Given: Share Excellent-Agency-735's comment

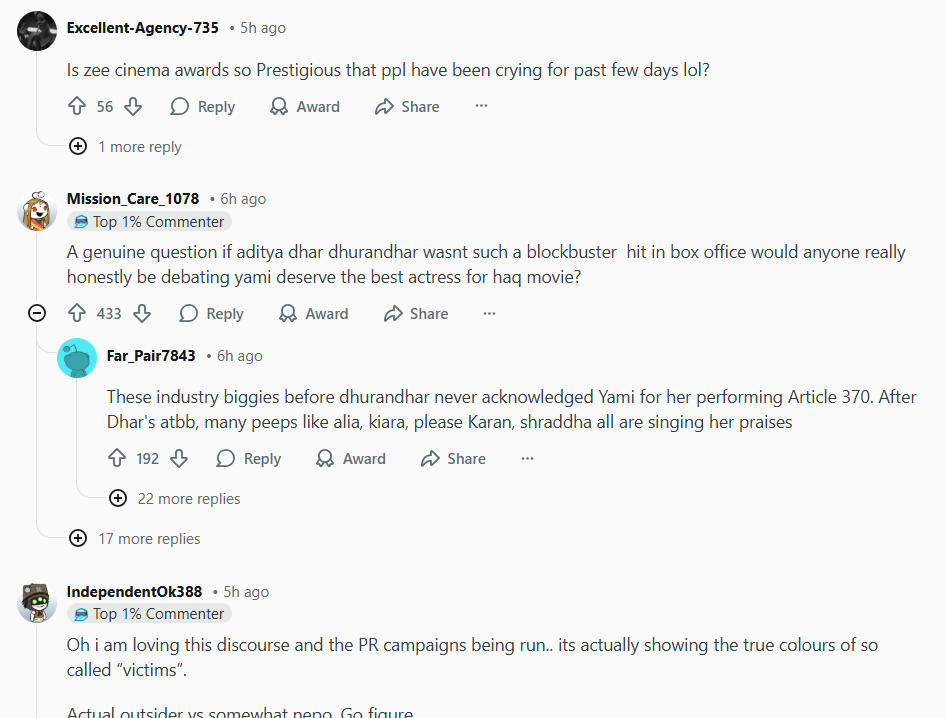Looking at the screenshot, I should 407,106.
